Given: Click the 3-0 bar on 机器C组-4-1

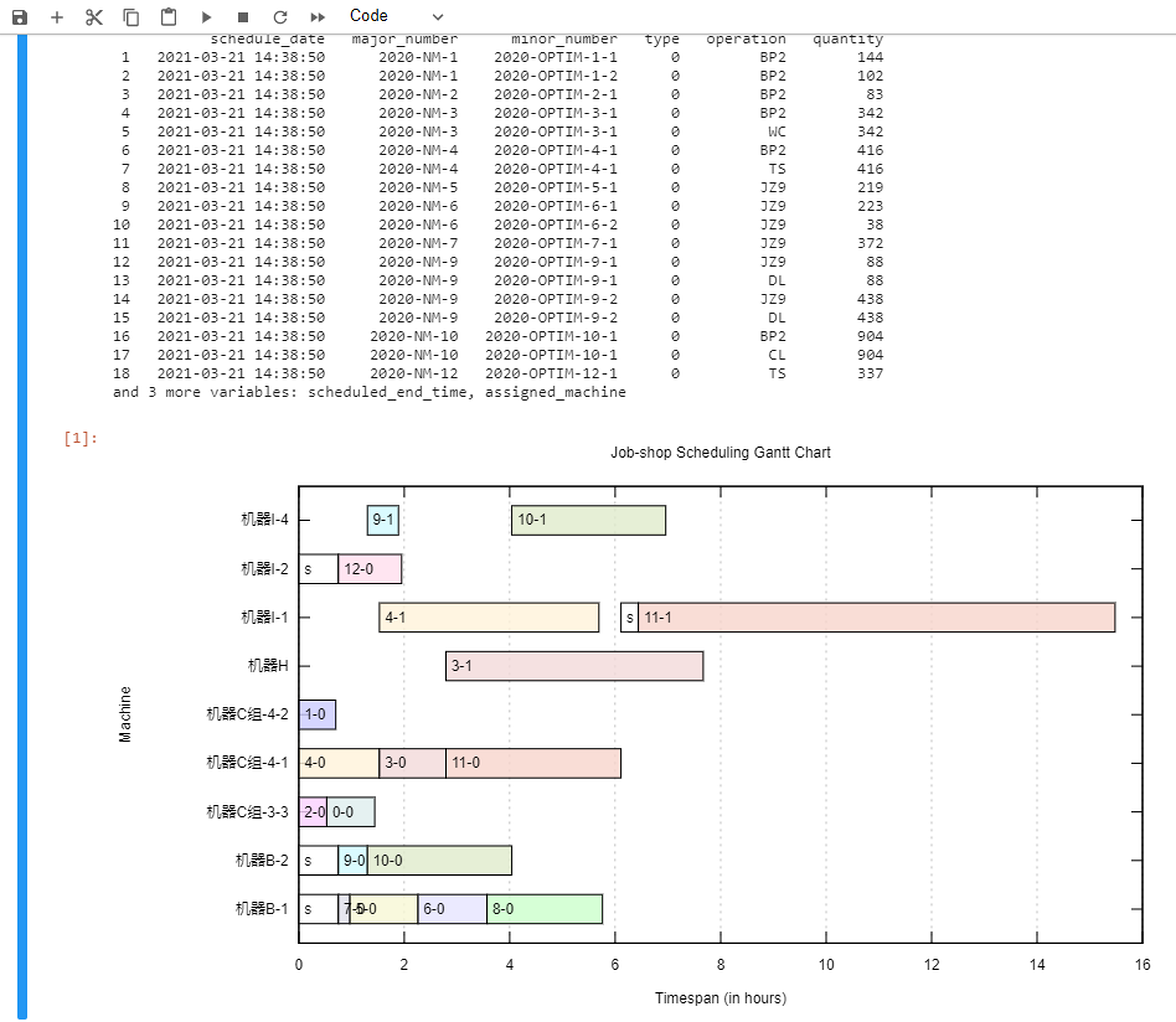Looking at the screenshot, I should 412,762.
